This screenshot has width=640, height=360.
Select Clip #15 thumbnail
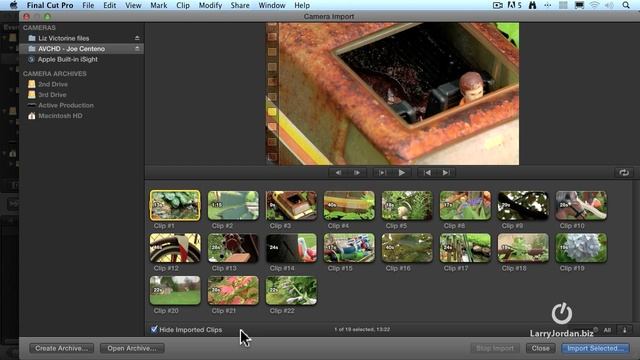pos(349,248)
